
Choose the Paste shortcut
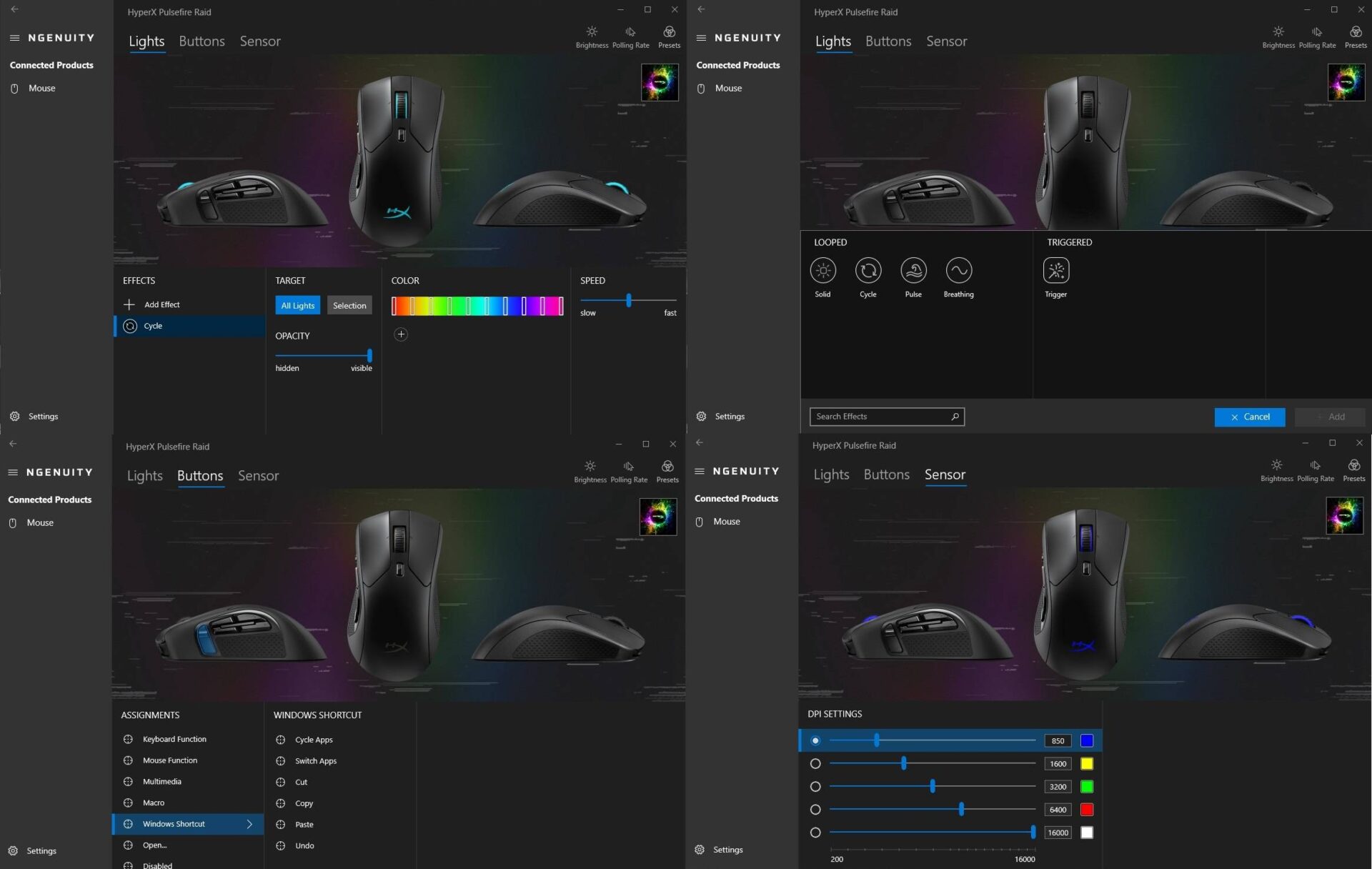pyautogui.click(x=304, y=825)
